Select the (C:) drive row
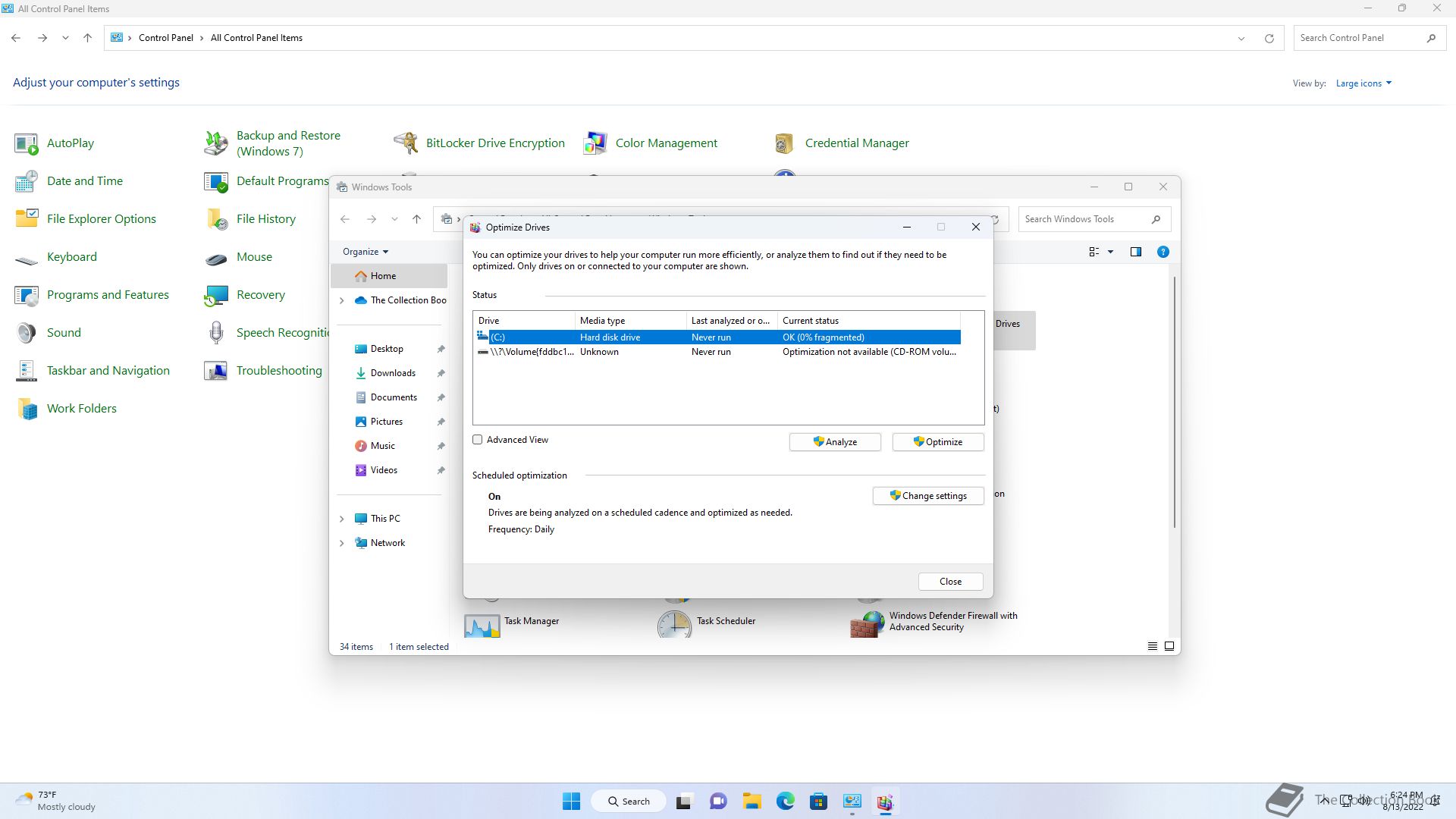 tap(717, 337)
